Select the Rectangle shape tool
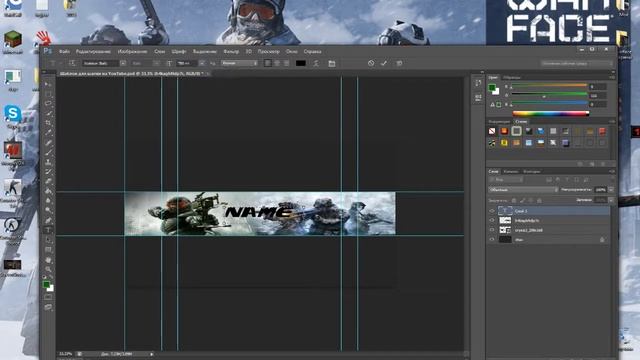The image size is (640, 360). 48,250
